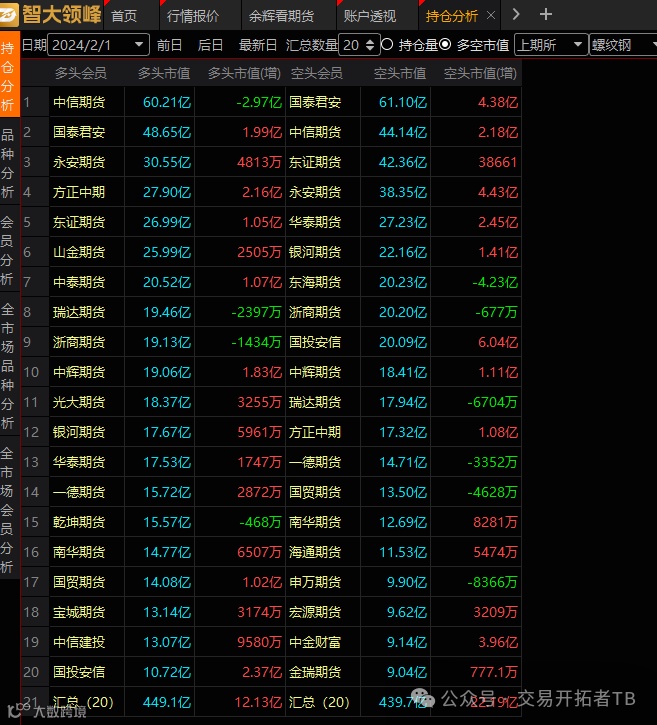This screenshot has height=725, width=657.
Task: Go to next day with 后日
Action: pyautogui.click(x=210, y=45)
